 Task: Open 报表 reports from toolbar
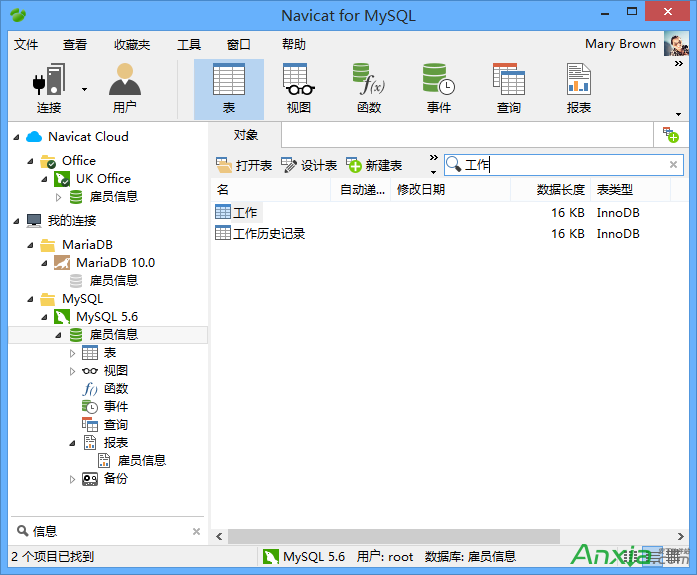coord(579,89)
